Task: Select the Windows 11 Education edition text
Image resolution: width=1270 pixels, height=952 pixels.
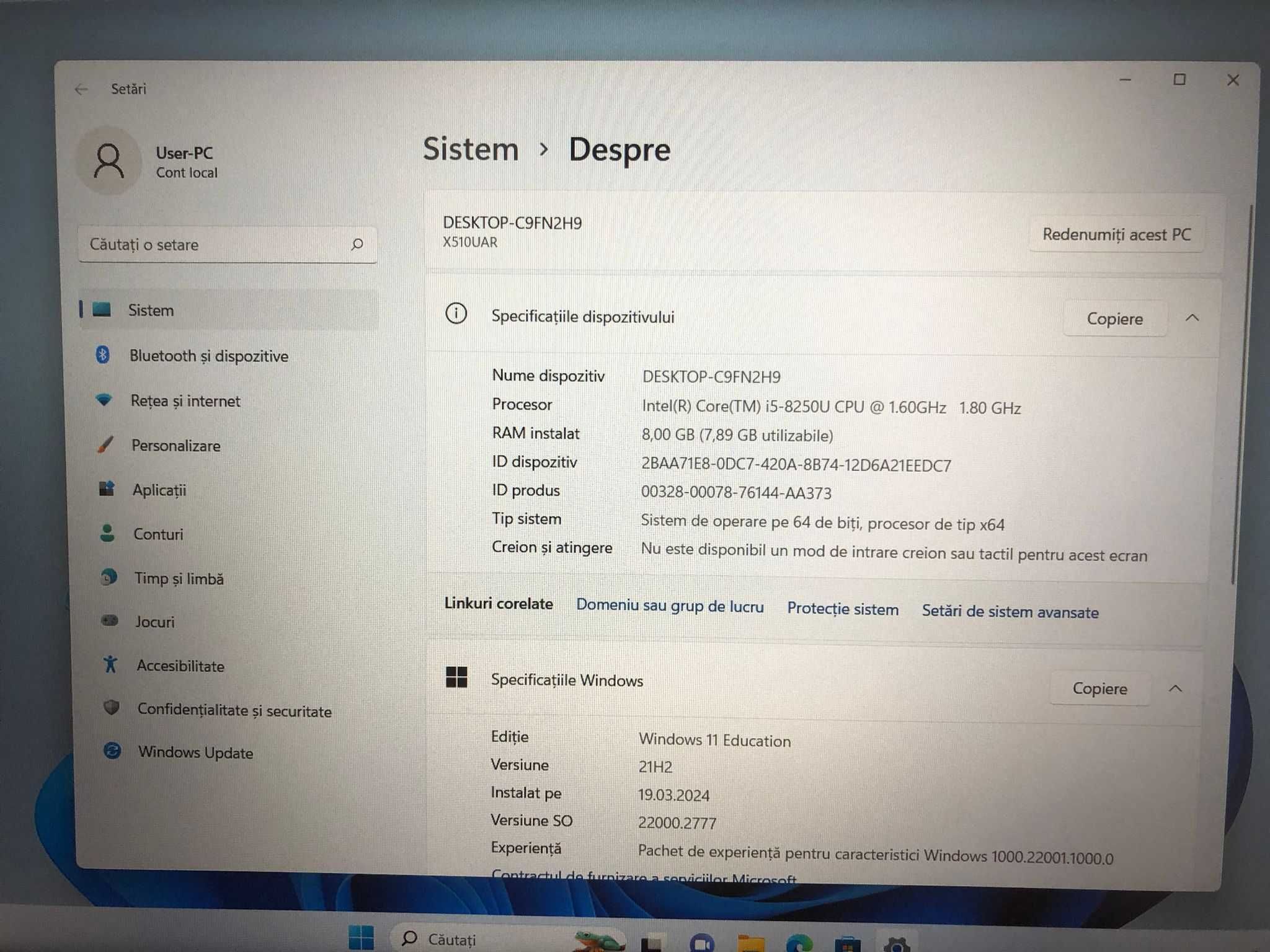Action: (715, 740)
